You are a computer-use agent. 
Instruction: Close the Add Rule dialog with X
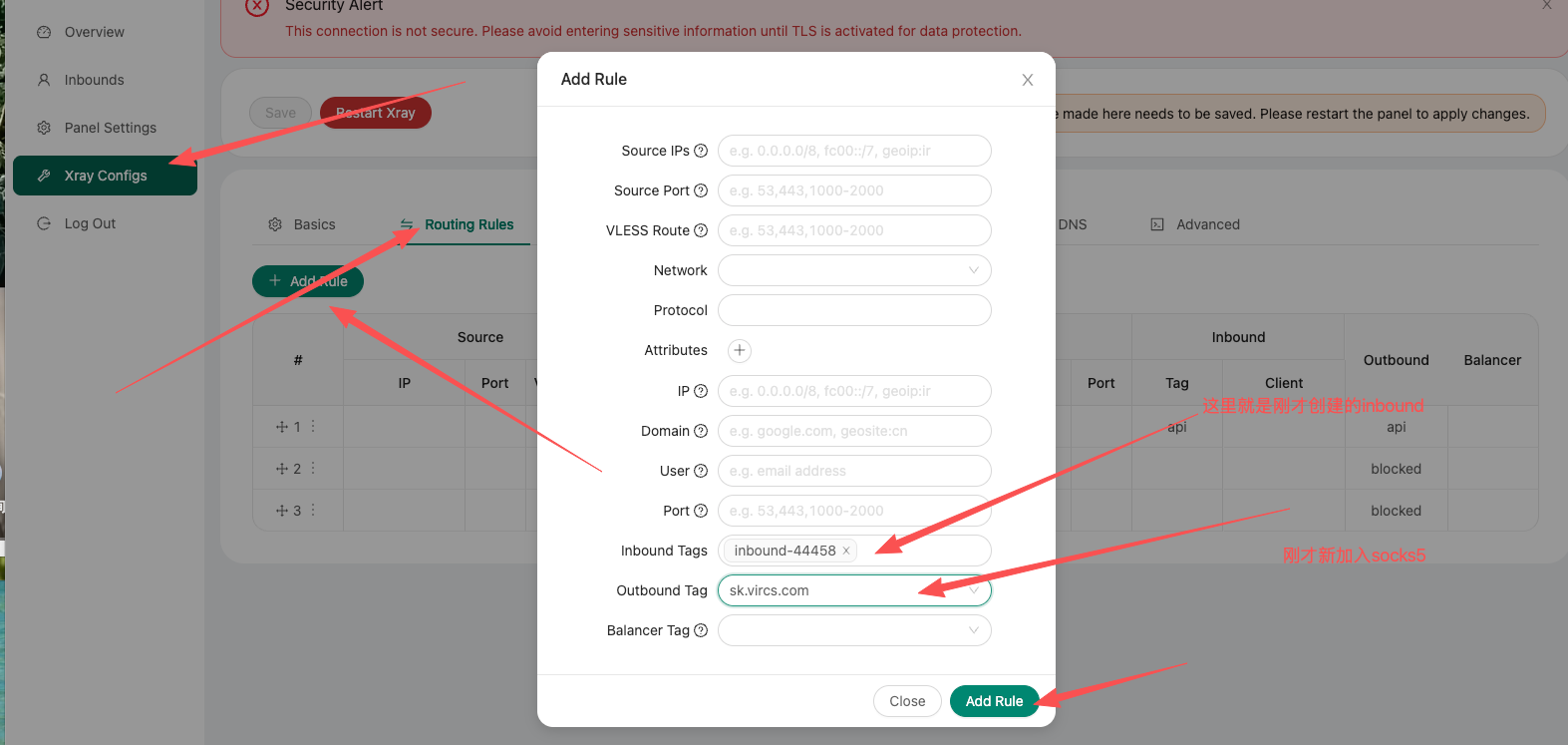1027,80
